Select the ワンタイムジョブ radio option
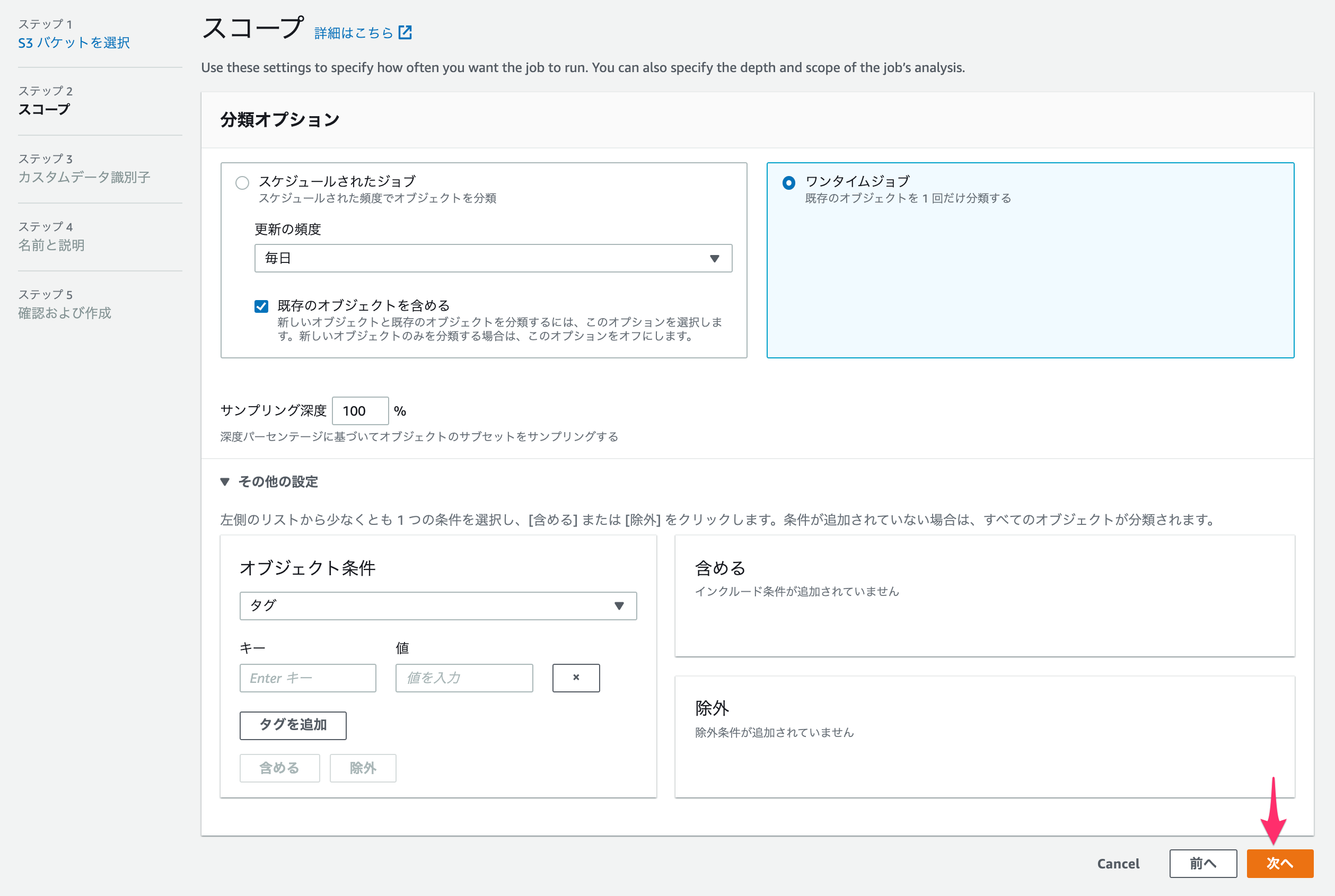1335x896 pixels. [789, 182]
